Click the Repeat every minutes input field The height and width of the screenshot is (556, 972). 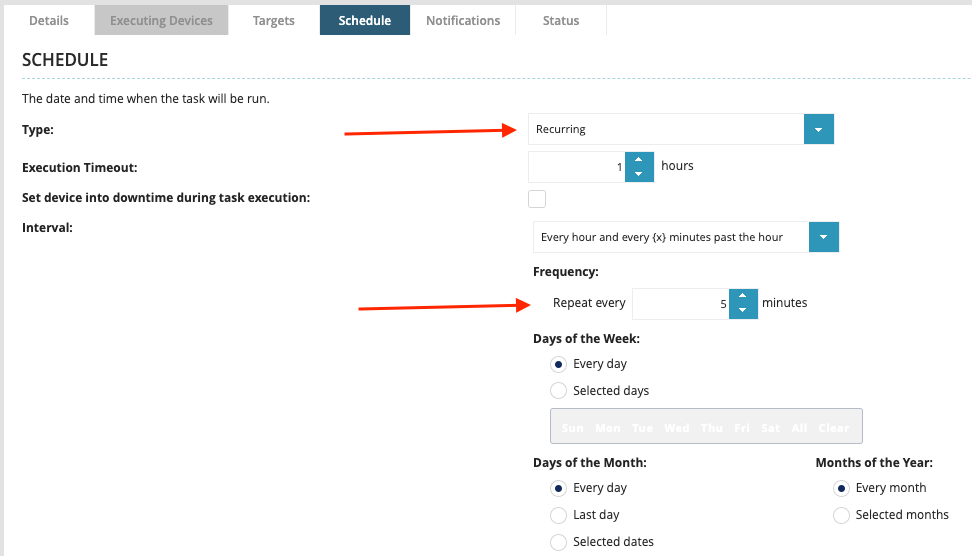pyautogui.click(x=680, y=304)
